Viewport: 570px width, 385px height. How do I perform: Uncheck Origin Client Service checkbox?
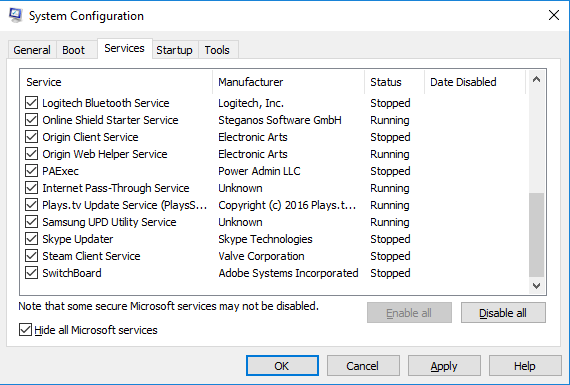(x=32, y=137)
